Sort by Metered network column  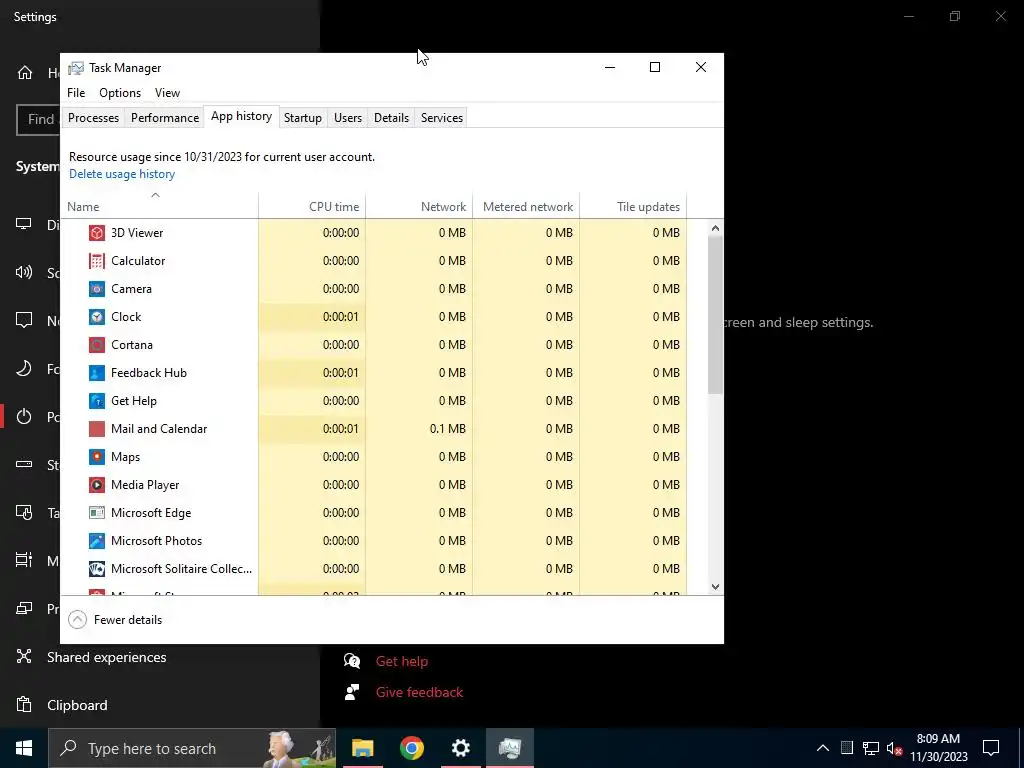(x=526, y=206)
